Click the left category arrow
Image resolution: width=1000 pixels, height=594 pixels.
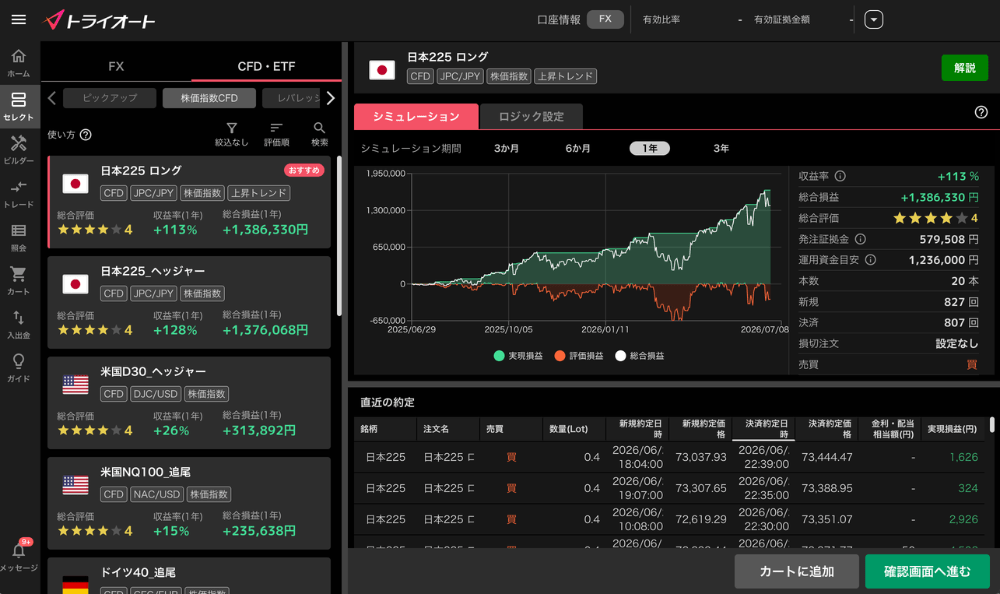point(52,98)
